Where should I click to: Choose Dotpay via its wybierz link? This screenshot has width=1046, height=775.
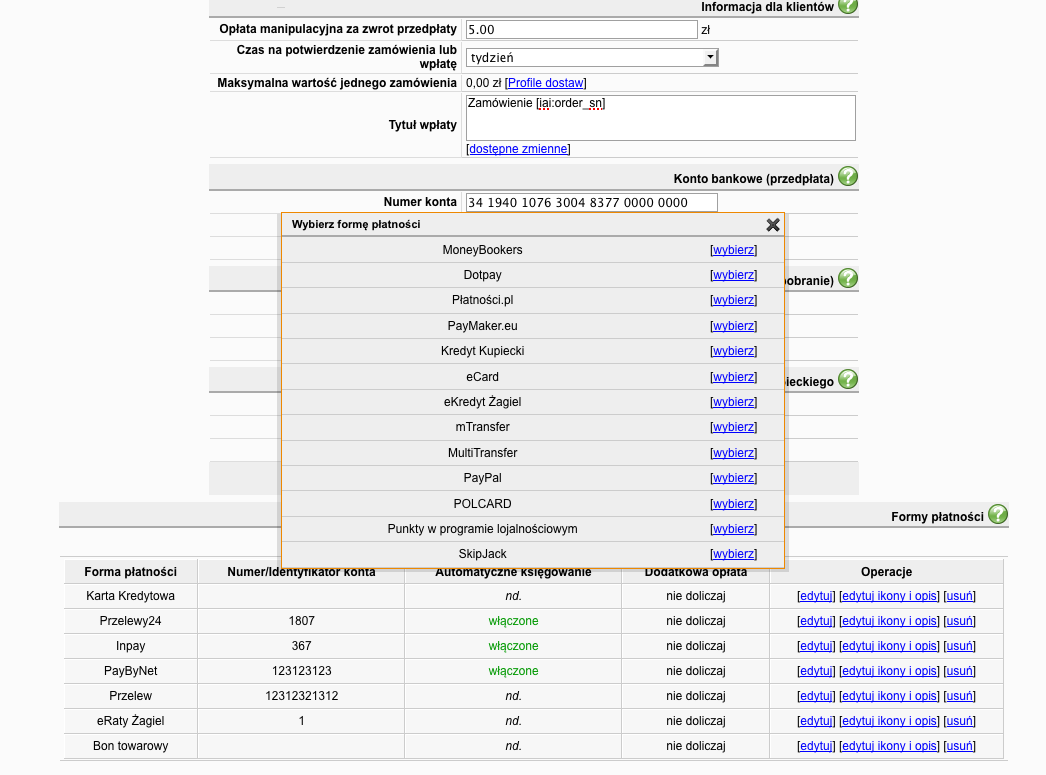click(x=733, y=275)
